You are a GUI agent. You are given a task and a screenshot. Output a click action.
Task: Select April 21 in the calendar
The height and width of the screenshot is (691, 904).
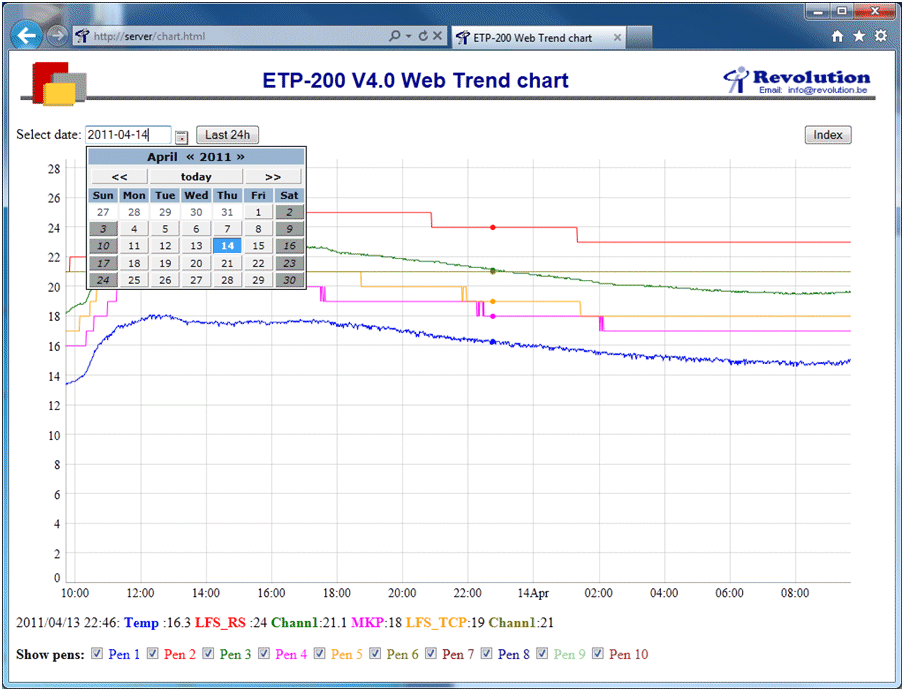point(227,263)
